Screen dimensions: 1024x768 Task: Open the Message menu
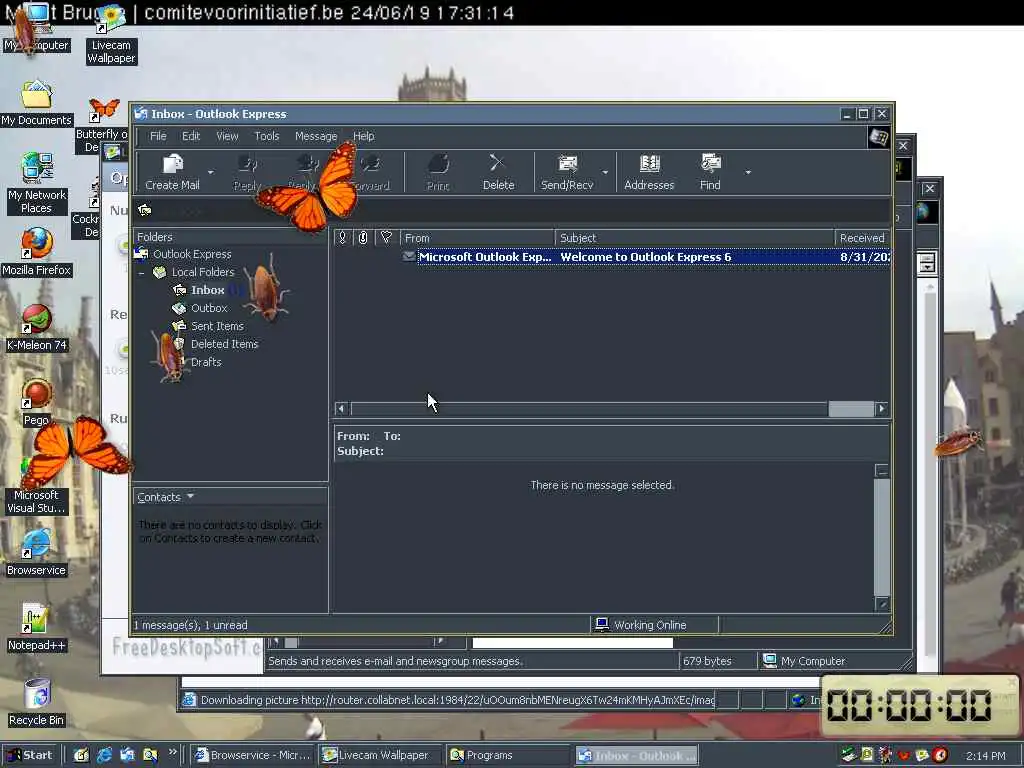click(x=316, y=136)
